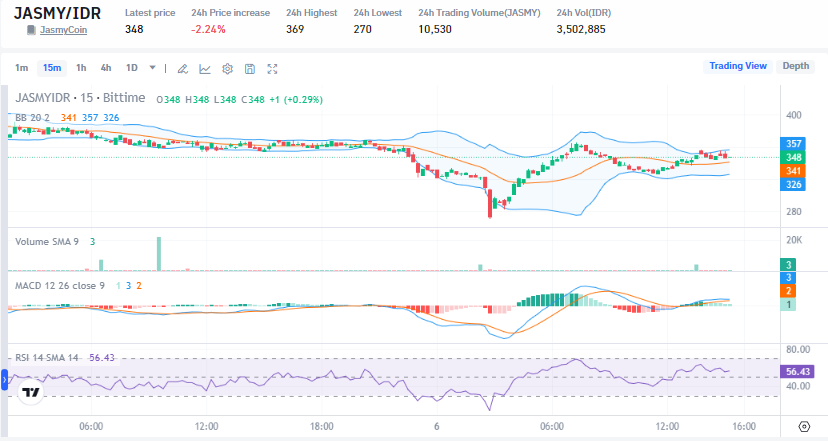
Task: Click the +1 (+0.29%) candle change value
Action: tap(296, 100)
